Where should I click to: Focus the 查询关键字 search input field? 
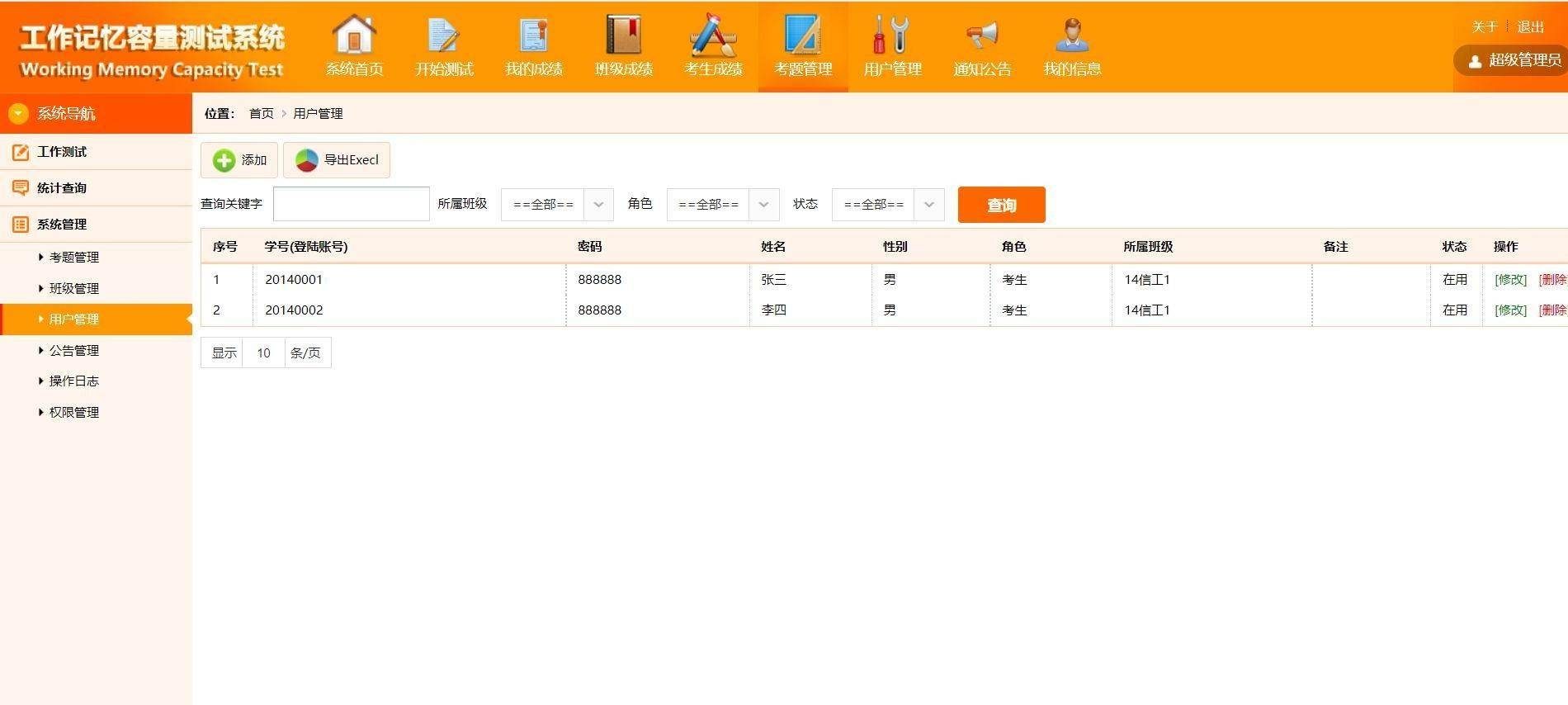tap(351, 204)
